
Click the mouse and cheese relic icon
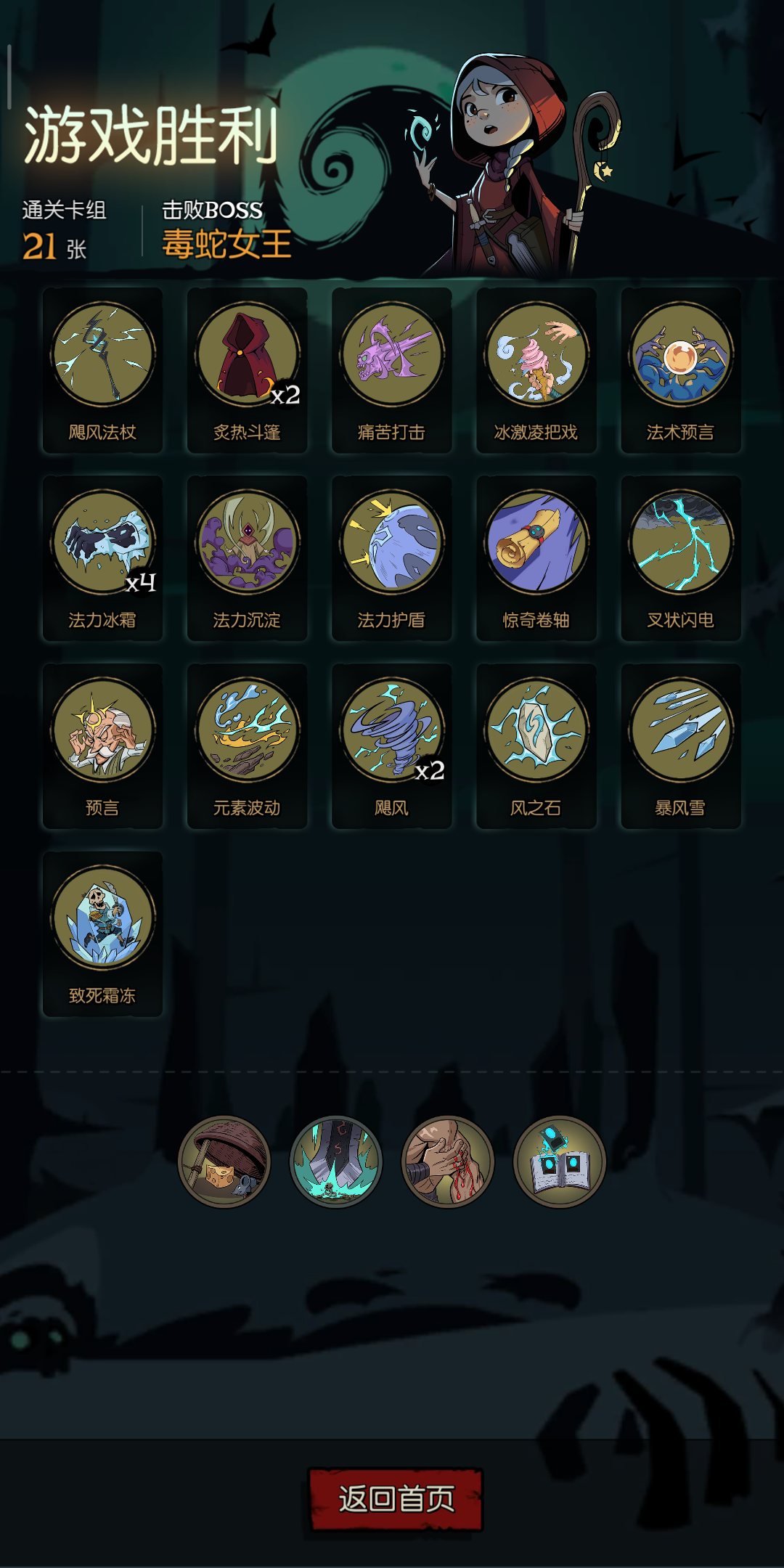[224, 1161]
